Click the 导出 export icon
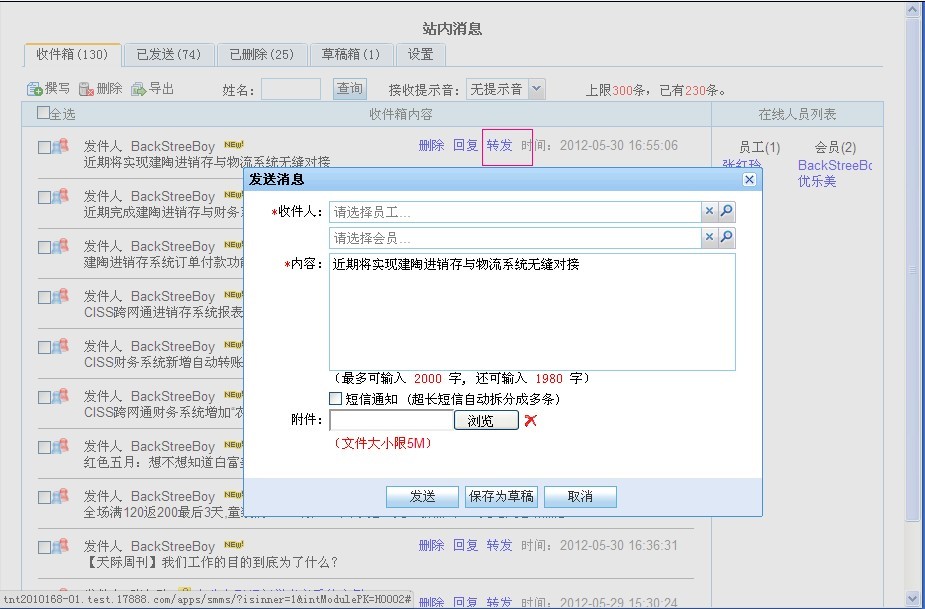Screen dimensions: 925x609 [139, 89]
